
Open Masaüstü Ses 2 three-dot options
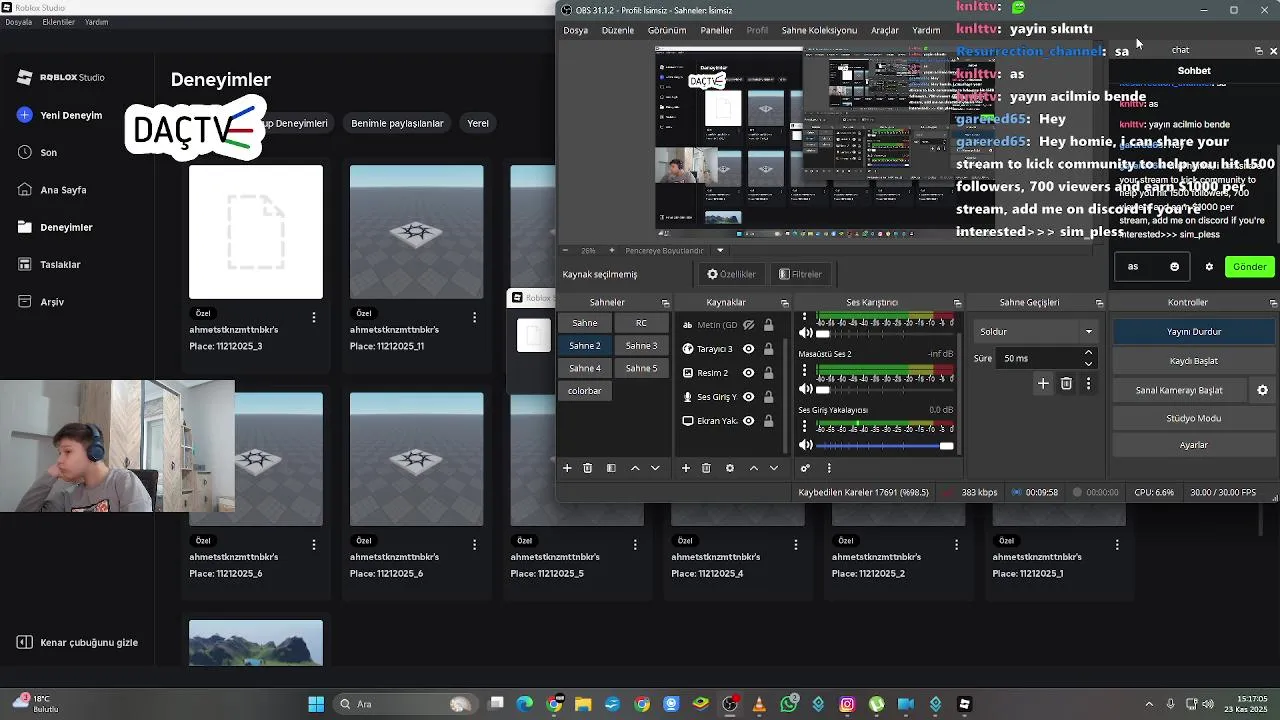tap(804, 371)
